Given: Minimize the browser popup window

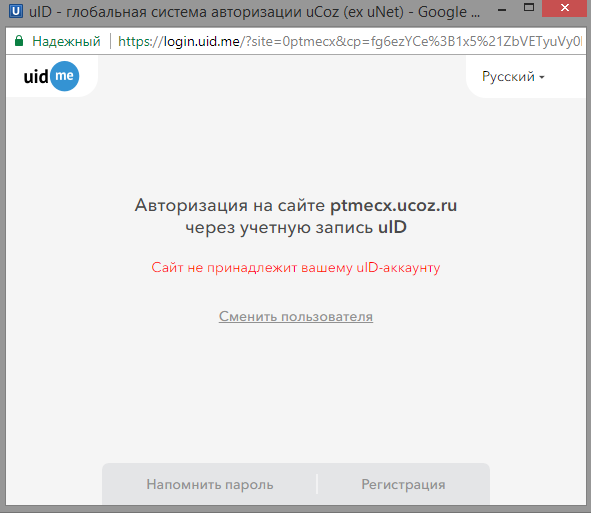Looking at the screenshot, I should pos(502,10).
